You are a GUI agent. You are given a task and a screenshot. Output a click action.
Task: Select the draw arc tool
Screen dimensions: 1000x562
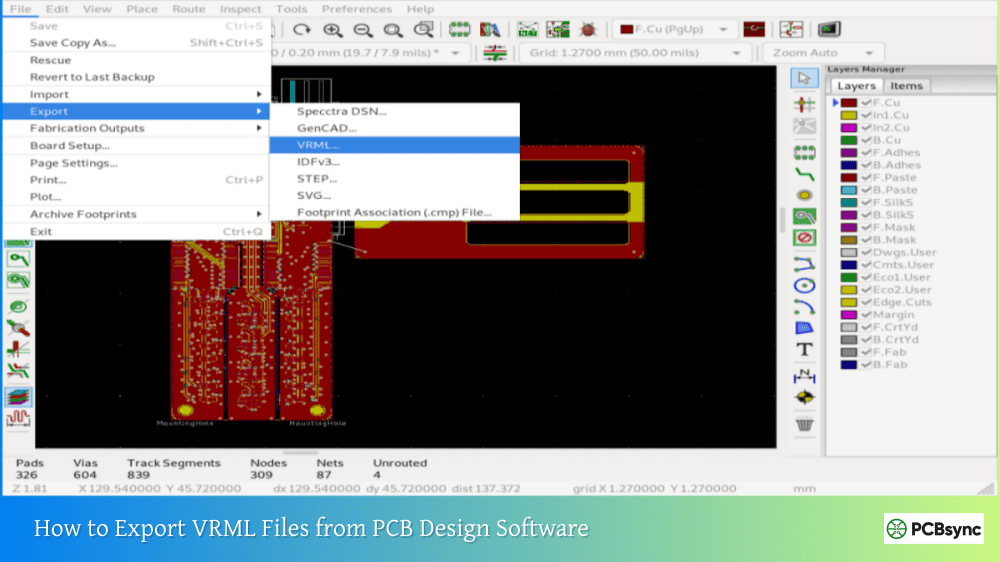(x=804, y=307)
